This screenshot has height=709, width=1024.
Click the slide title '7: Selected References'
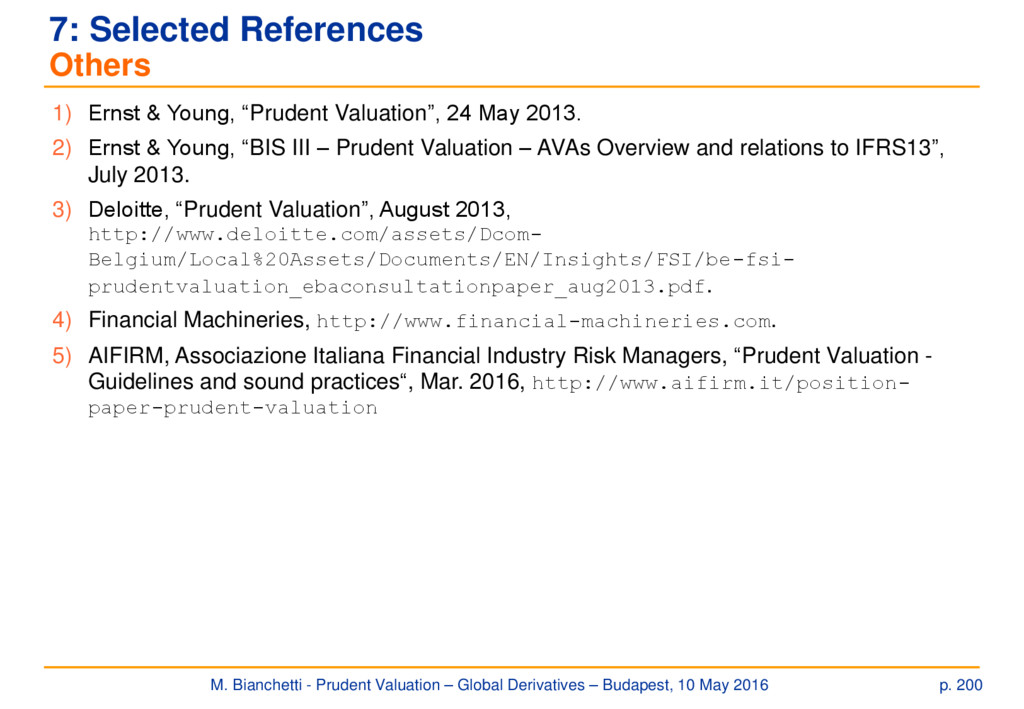[236, 29]
